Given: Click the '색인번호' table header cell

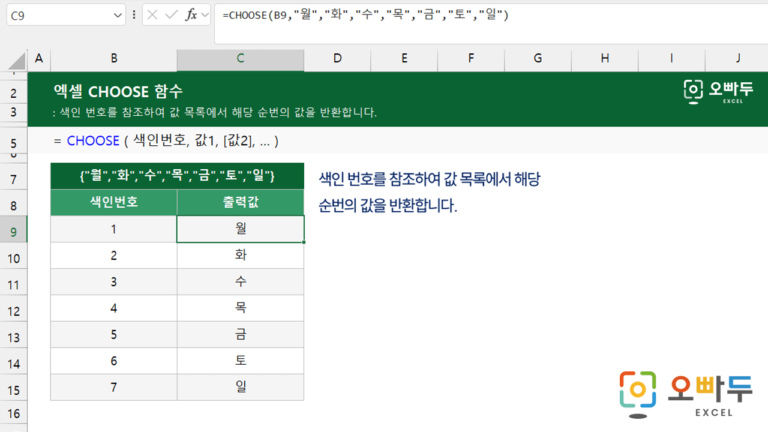Looking at the screenshot, I should coord(114,202).
